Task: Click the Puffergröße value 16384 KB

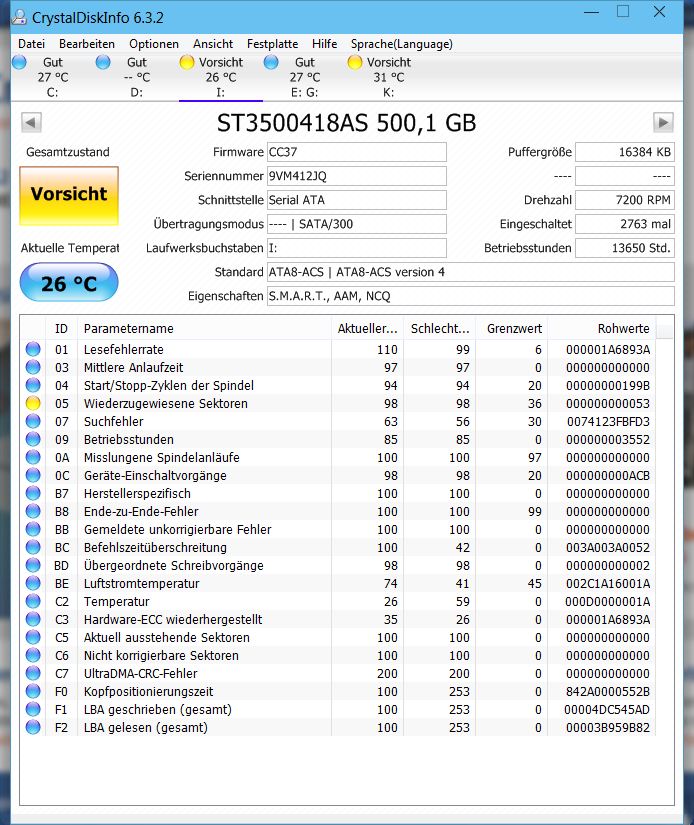Action: pos(625,152)
